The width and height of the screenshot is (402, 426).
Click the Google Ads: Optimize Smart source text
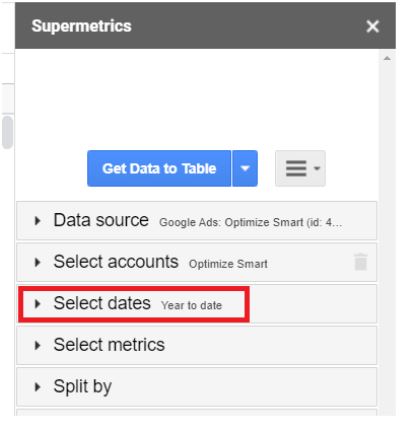pos(250,222)
